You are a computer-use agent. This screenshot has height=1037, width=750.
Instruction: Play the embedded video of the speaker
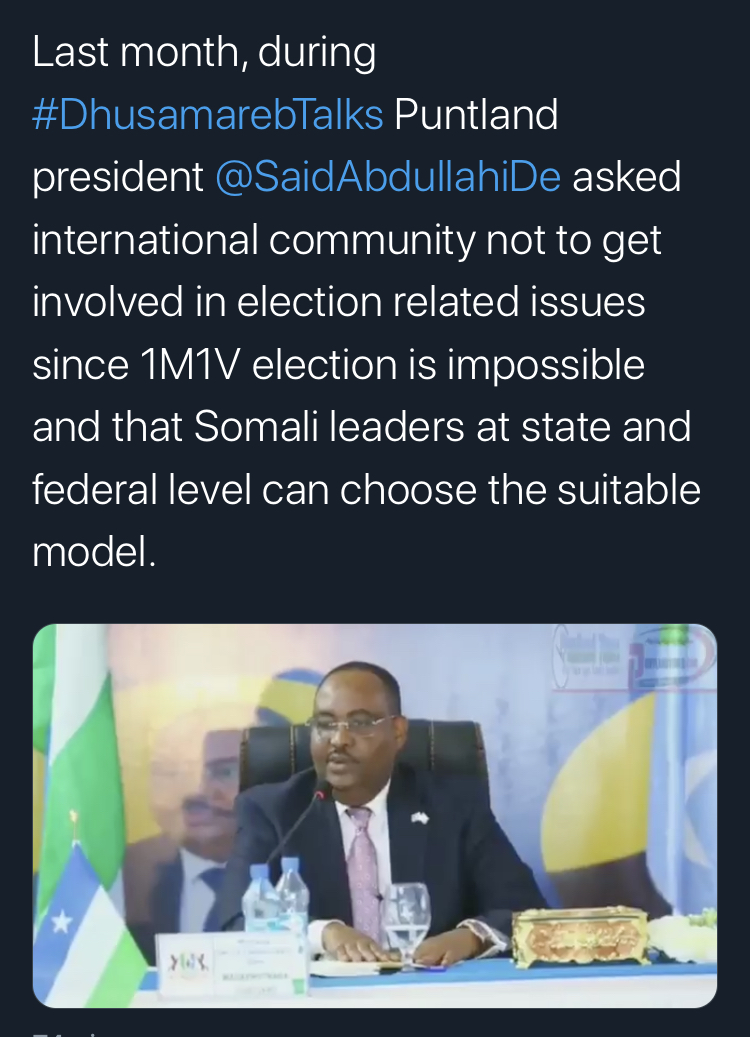375,815
